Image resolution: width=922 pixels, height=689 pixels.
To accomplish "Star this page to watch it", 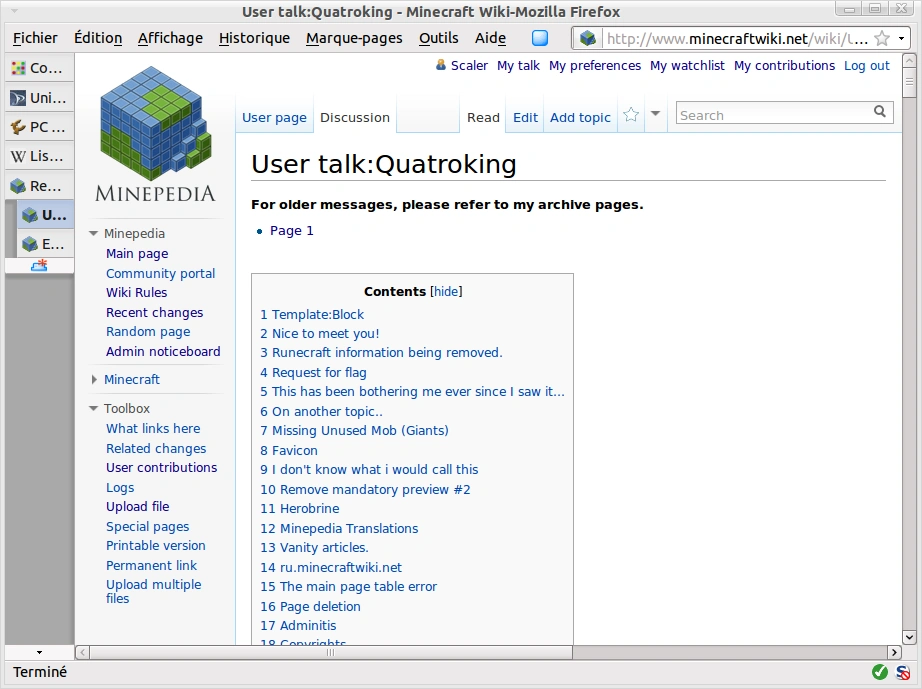I will tap(631, 114).
